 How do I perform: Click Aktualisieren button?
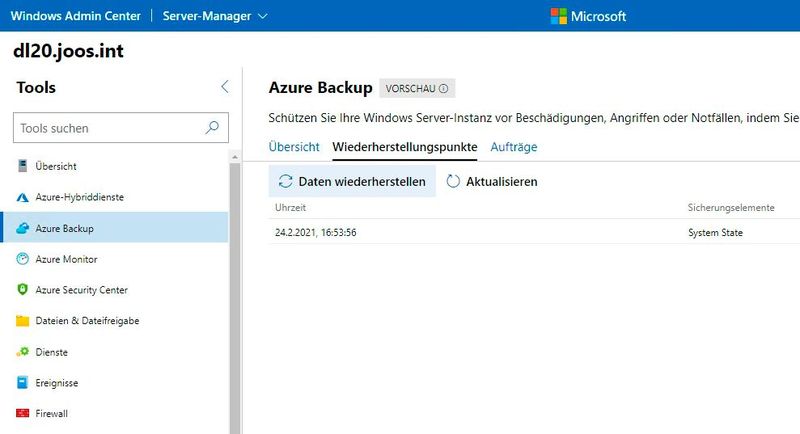491,181
